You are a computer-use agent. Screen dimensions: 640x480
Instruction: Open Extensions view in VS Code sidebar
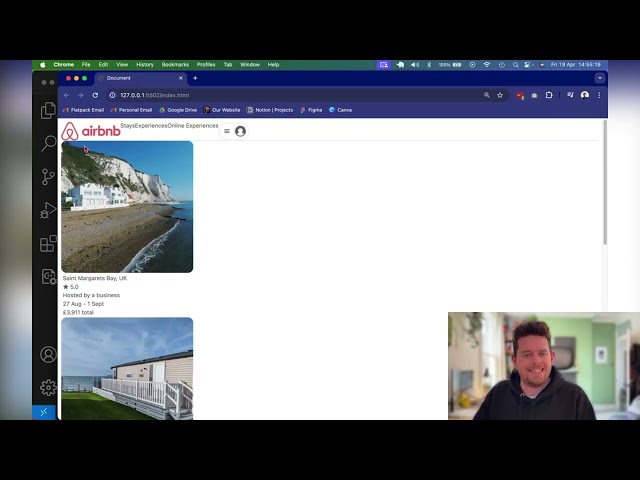coord(48,243)
